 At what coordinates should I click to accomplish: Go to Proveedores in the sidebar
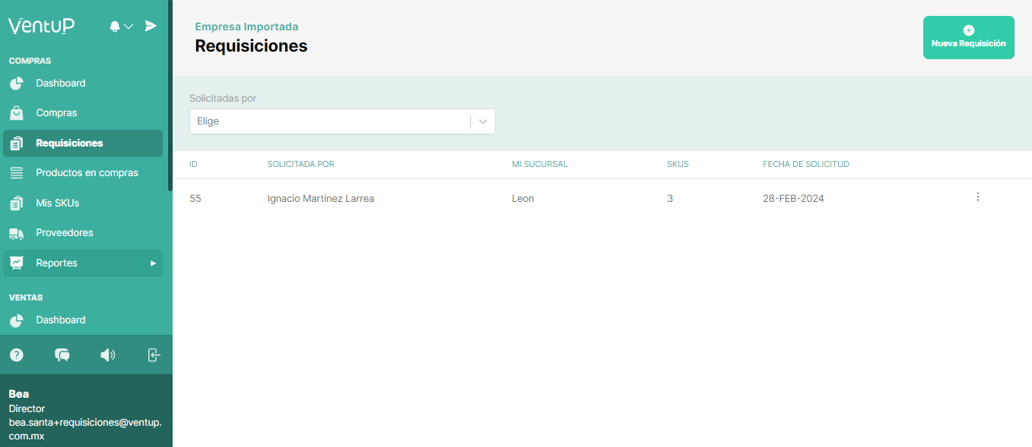pos(64,233)
